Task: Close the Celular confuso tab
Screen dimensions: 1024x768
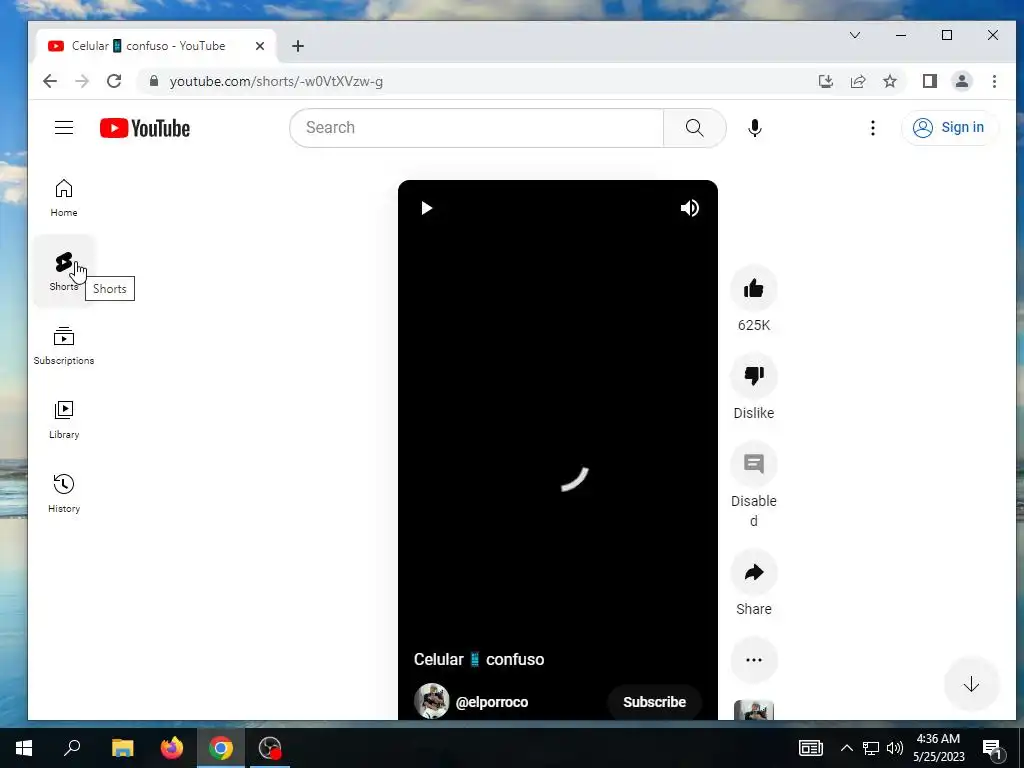Action: pos(260,46)
